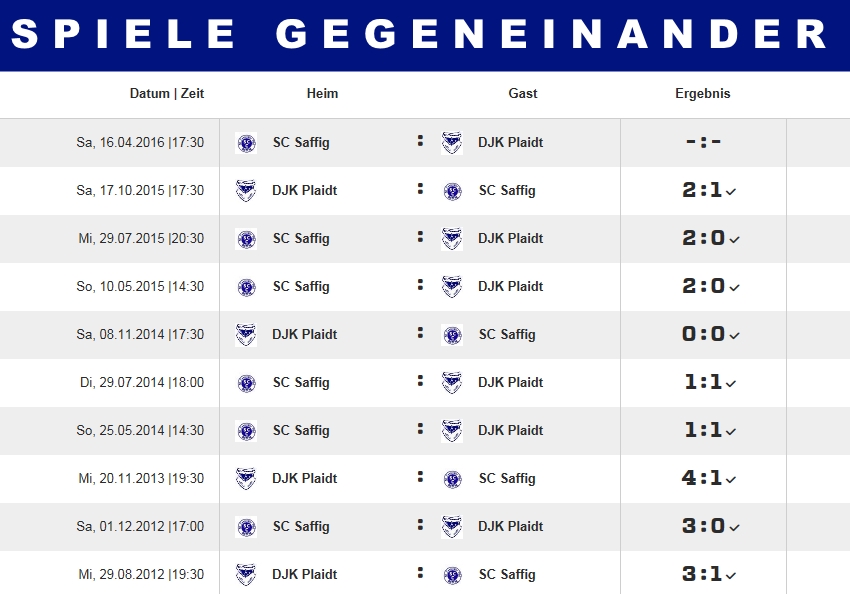Open the 3:0 result from 01.12.2012

coord(703,527)
